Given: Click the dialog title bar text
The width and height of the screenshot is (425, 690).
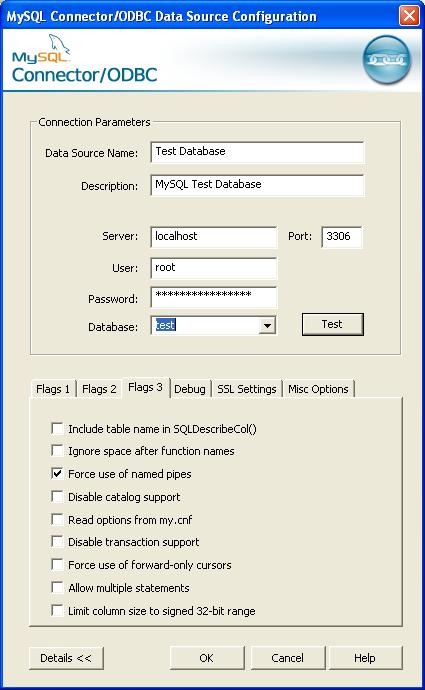Looking at the screenshot, I should point(161,16).
